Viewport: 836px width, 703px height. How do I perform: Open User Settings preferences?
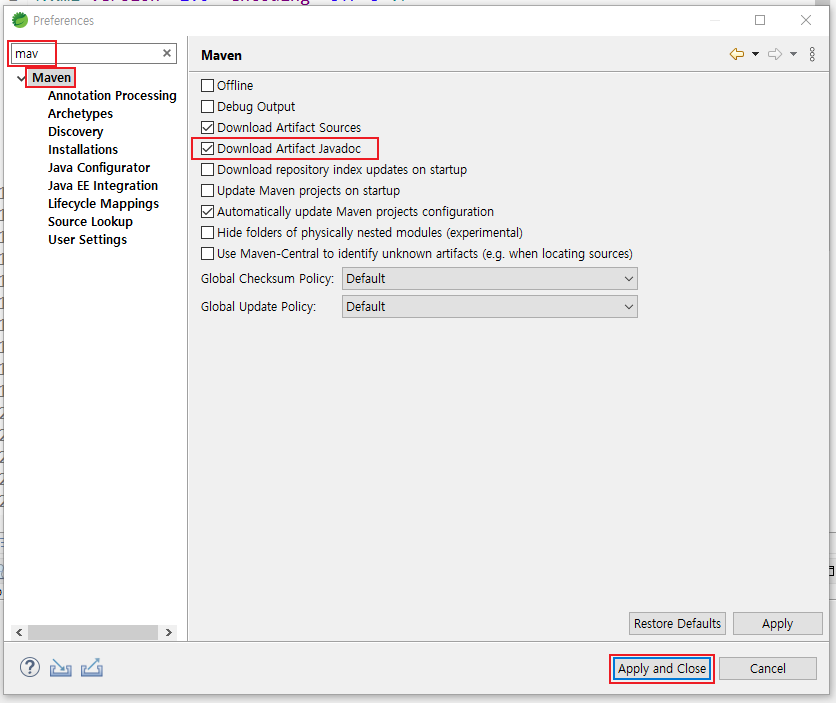[87, 239]
